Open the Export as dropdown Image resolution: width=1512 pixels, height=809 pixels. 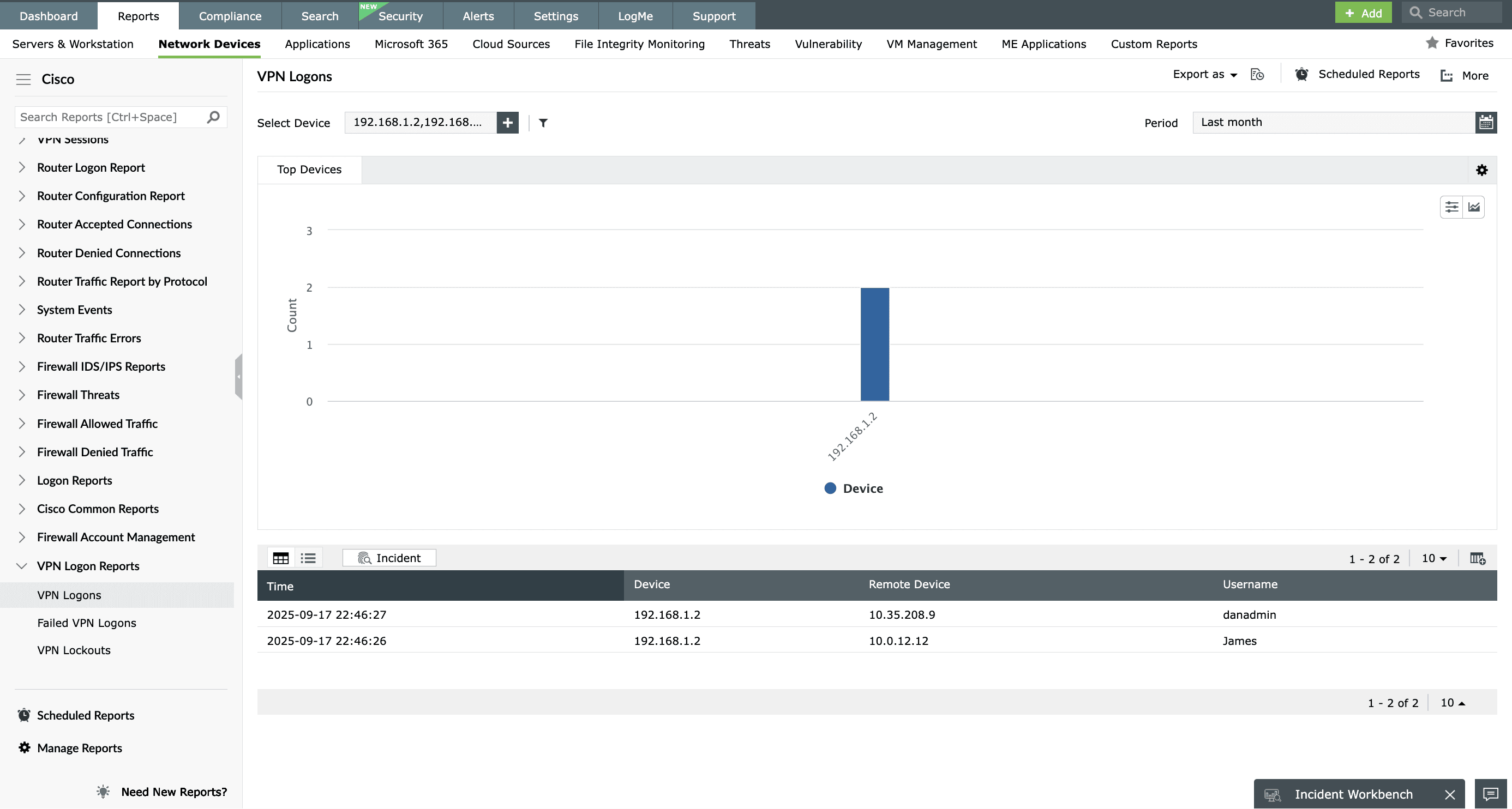(1204, 75)
